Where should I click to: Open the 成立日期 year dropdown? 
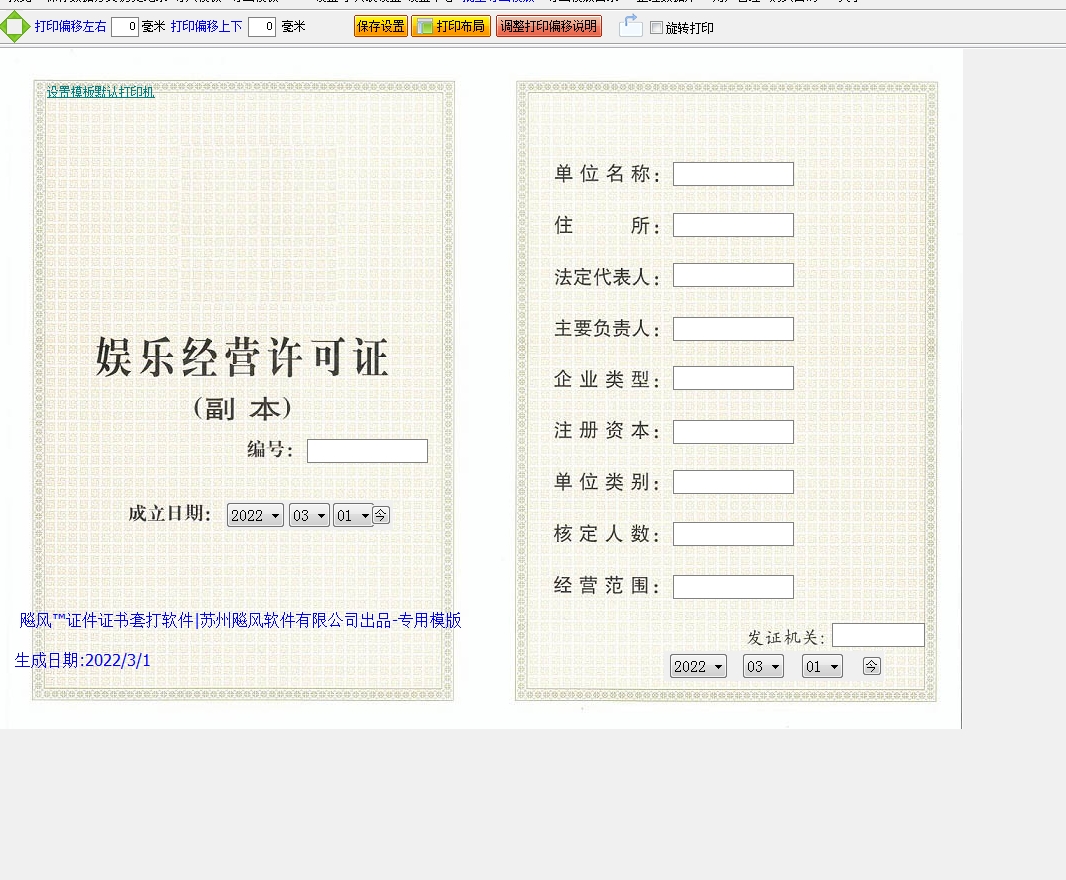click(x=255, y=516)
